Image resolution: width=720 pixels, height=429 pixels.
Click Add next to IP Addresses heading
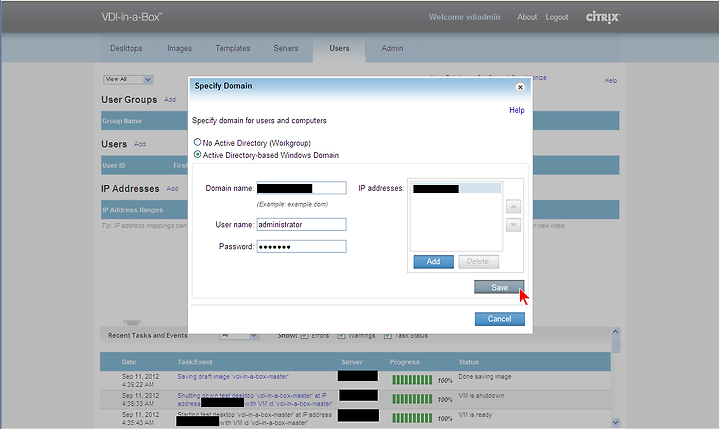[172, 189]
